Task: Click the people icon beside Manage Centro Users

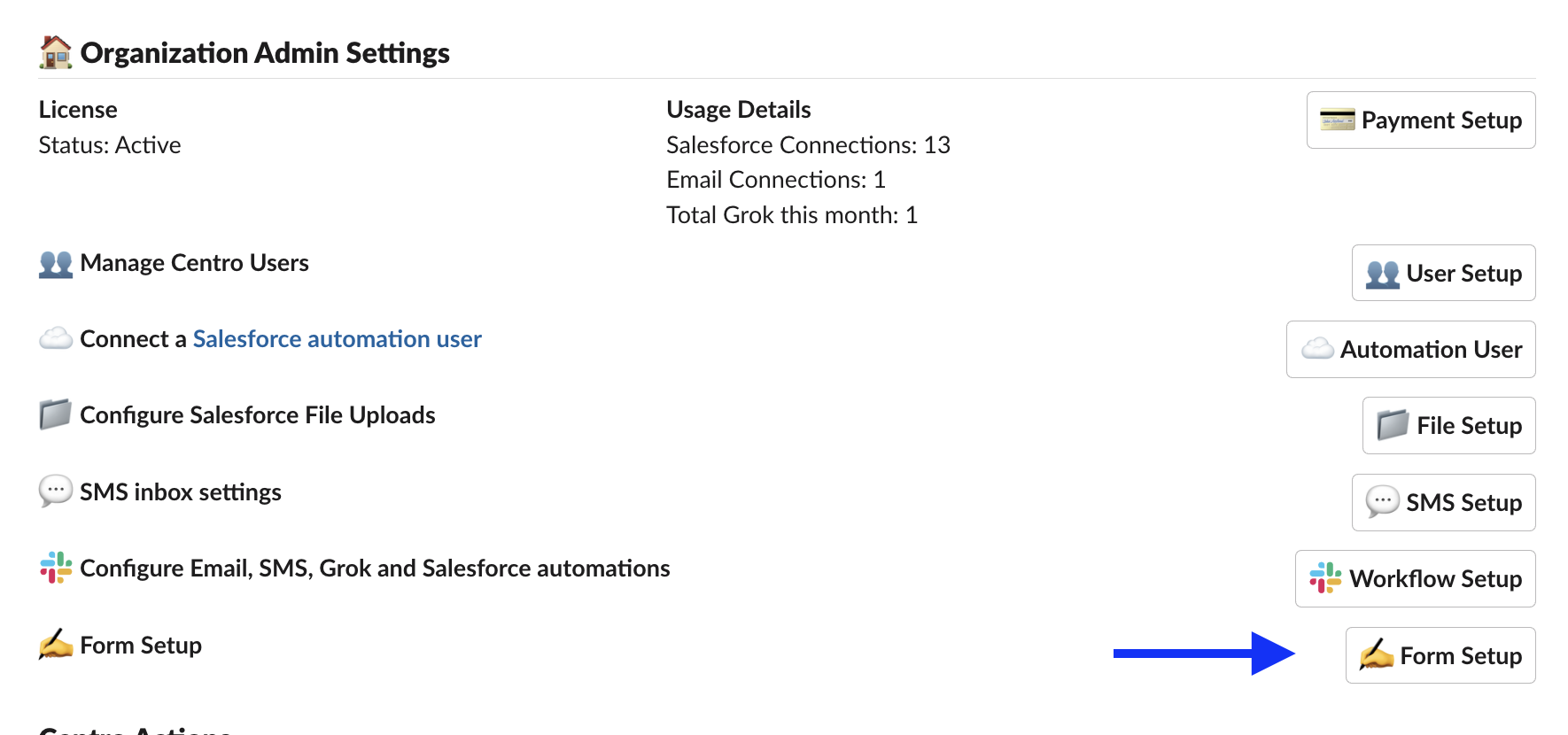Action: 56,264
